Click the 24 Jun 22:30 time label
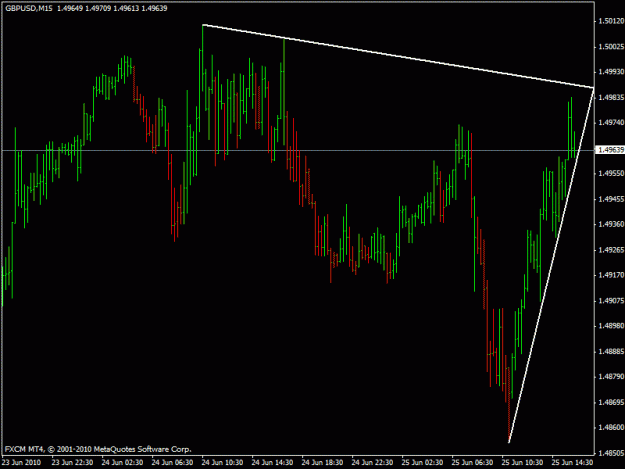The image size is (625, 469). click(372, 463)
